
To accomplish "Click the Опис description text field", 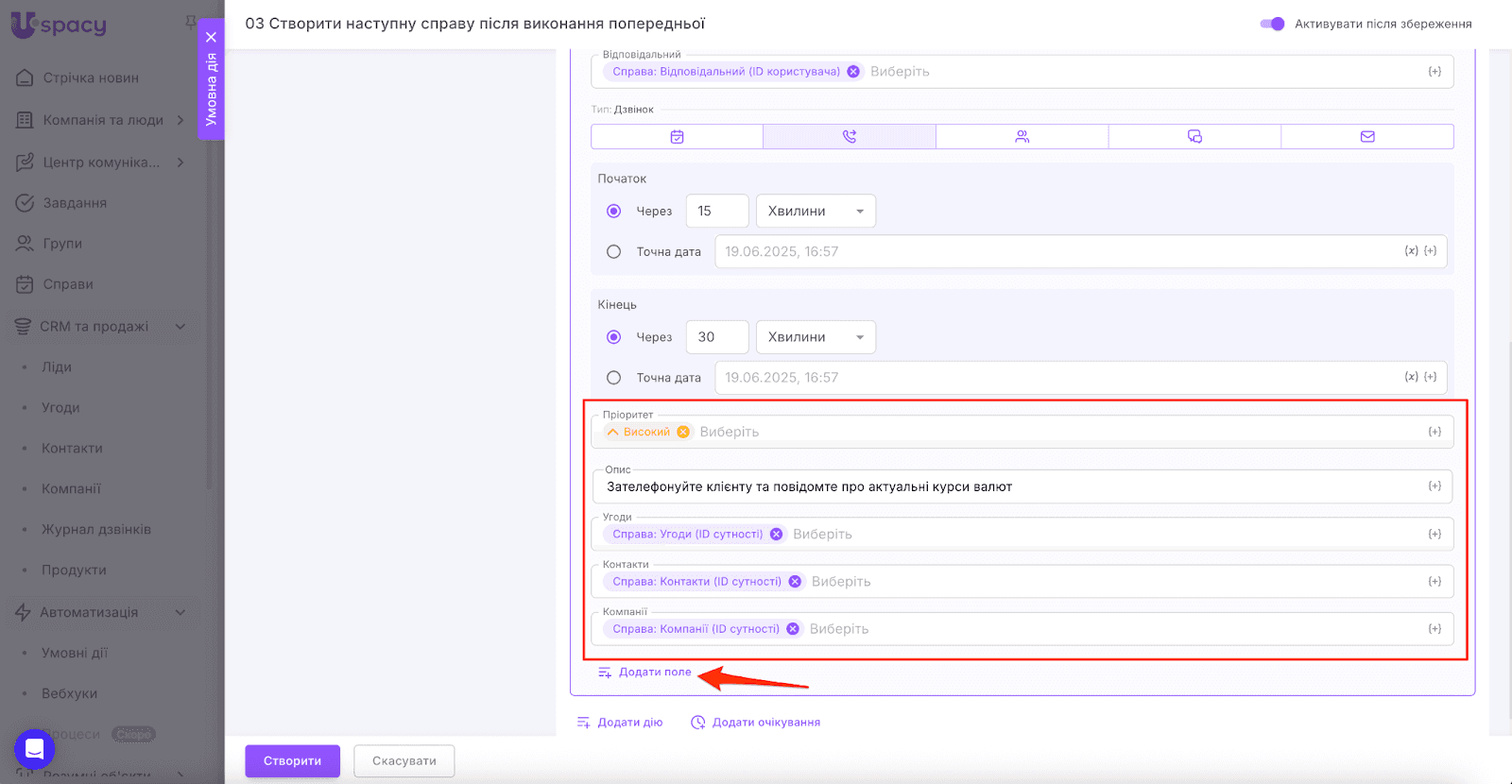I will (x=1011, y=486).
